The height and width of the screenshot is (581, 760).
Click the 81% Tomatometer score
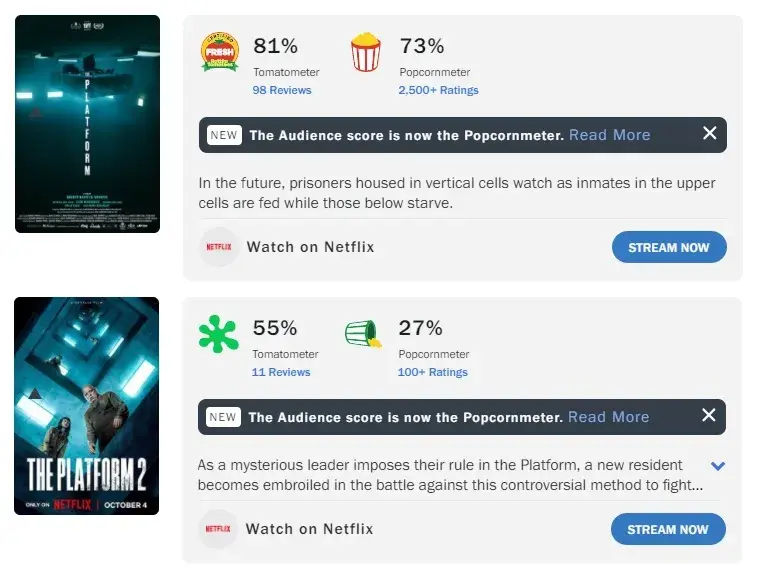pos(275,46)
